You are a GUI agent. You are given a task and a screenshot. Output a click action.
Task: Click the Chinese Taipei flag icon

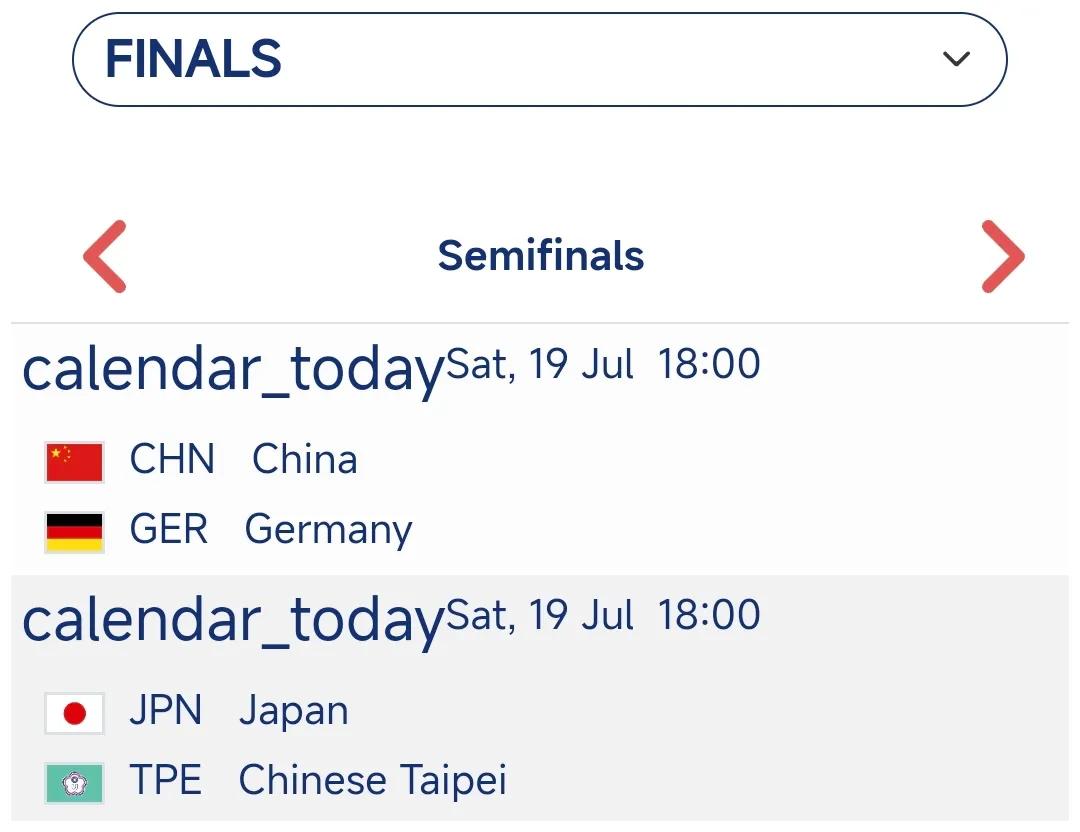(74, 783)
